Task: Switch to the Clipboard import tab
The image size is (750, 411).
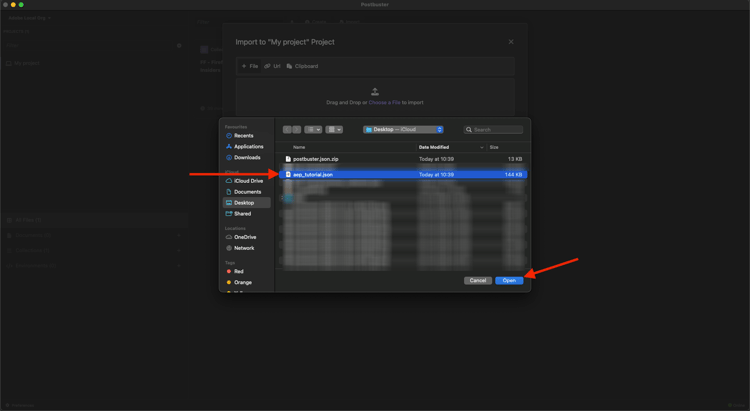Action: [x=302, y=67]
